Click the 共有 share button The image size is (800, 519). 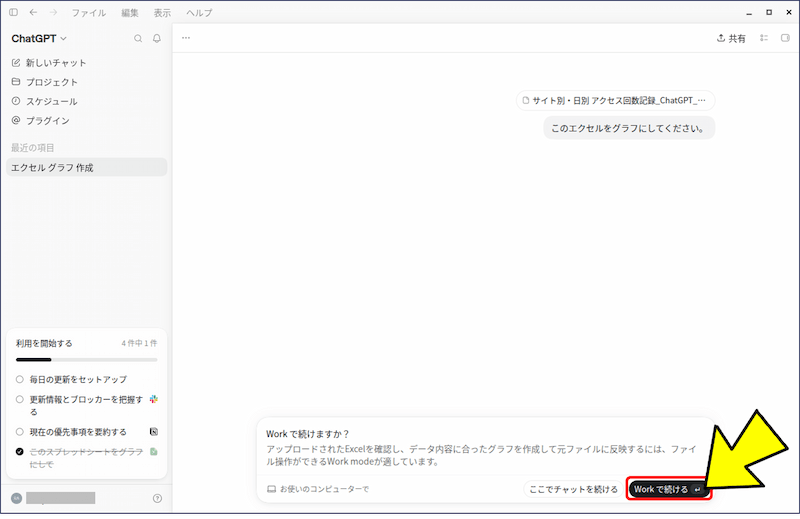pyautogui.click(x=731, y=38)
